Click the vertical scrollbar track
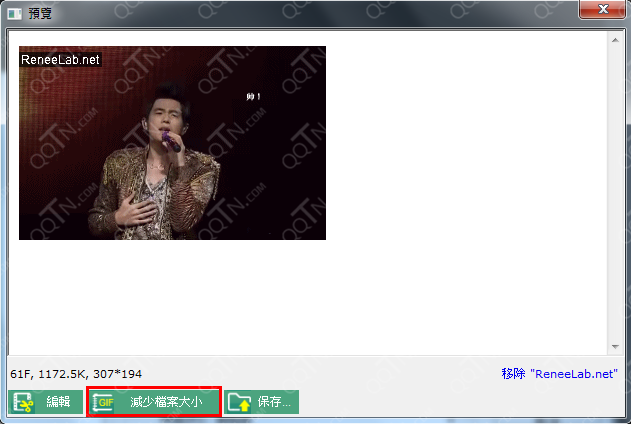This screenshot has width=631, height=424. coord(616,200)
